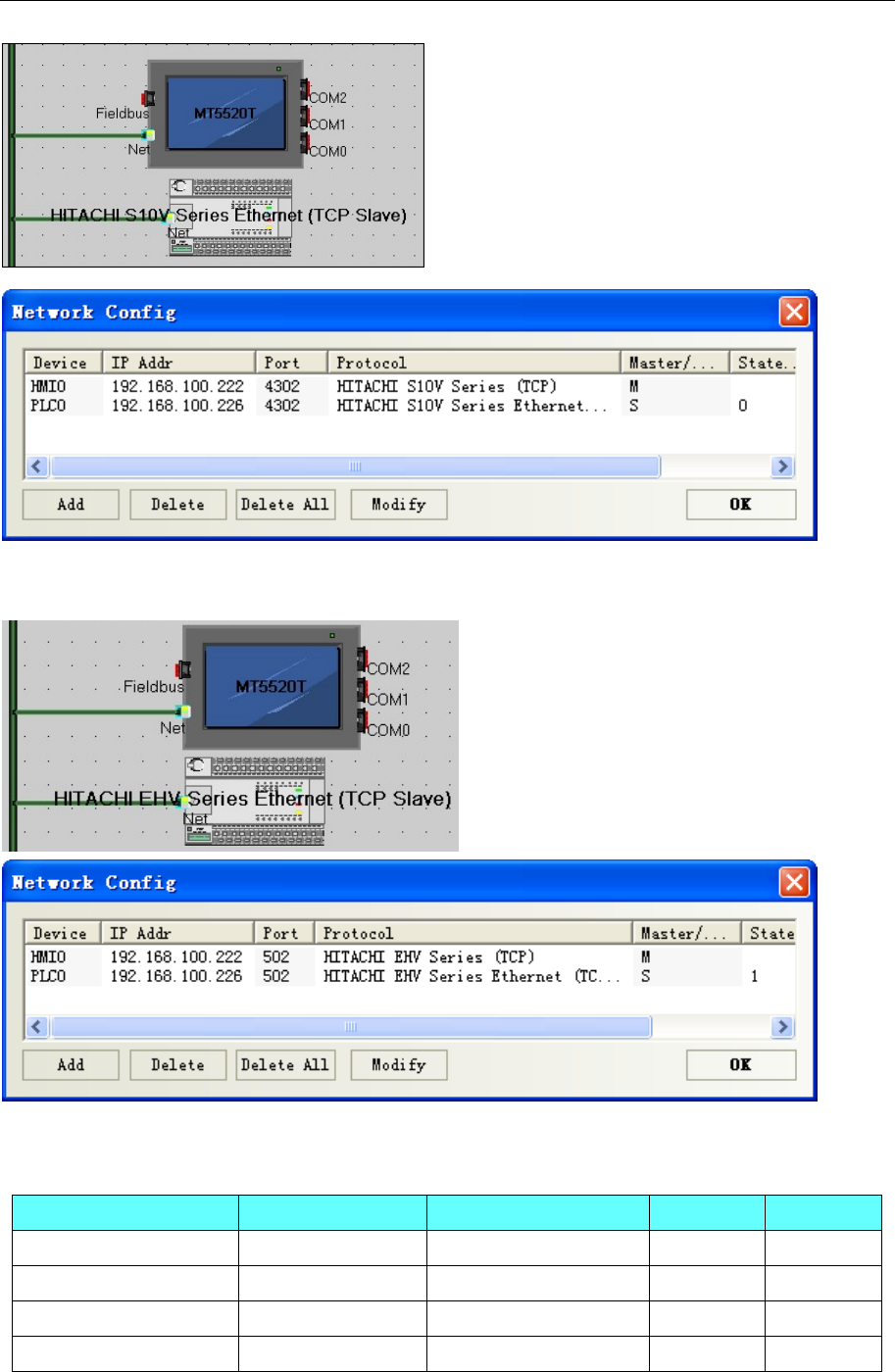Click Modify in S10V Network Config dialog

click(x=398, y=505)
